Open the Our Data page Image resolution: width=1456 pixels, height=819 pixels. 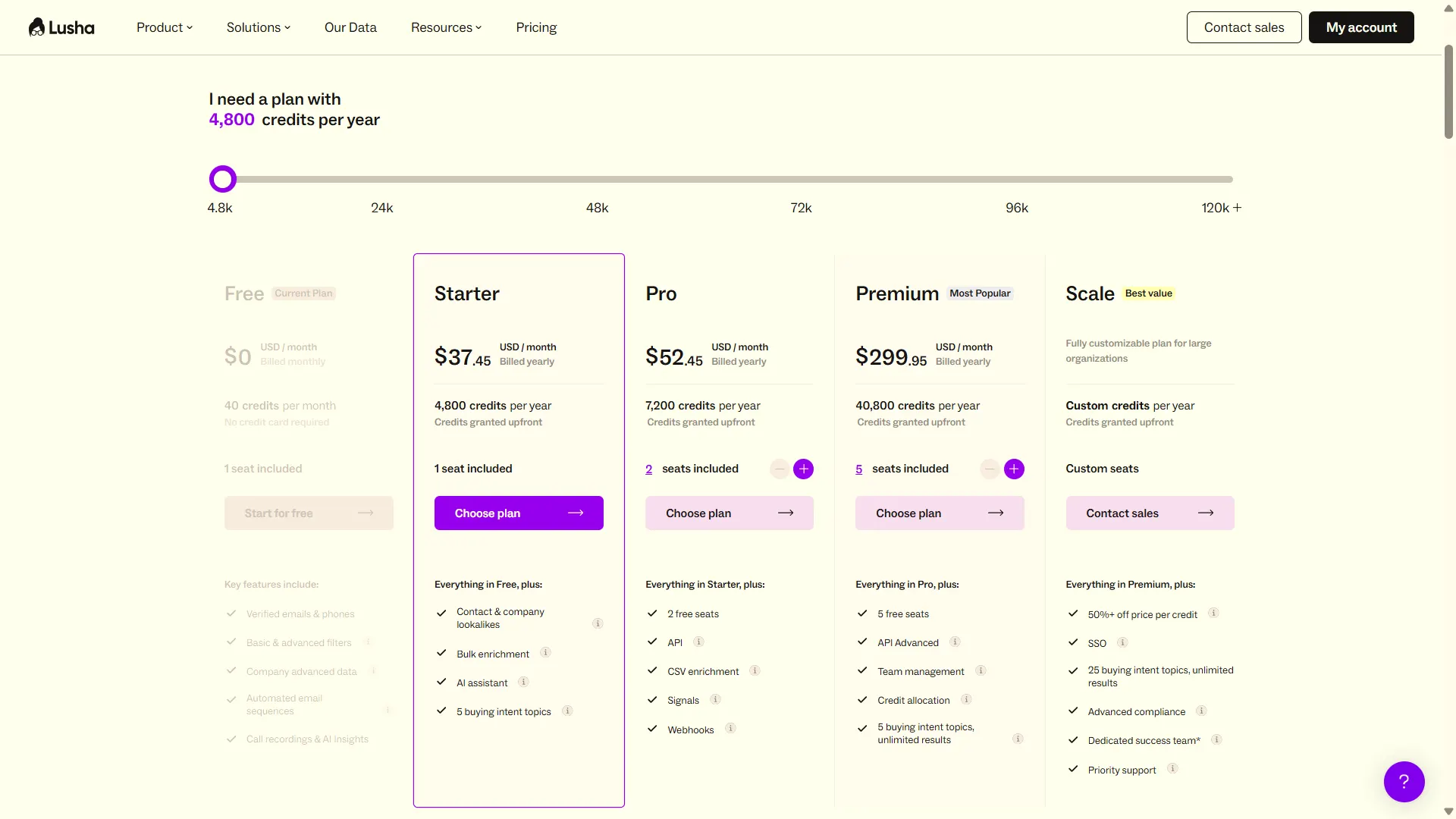[x=350, y=27]
